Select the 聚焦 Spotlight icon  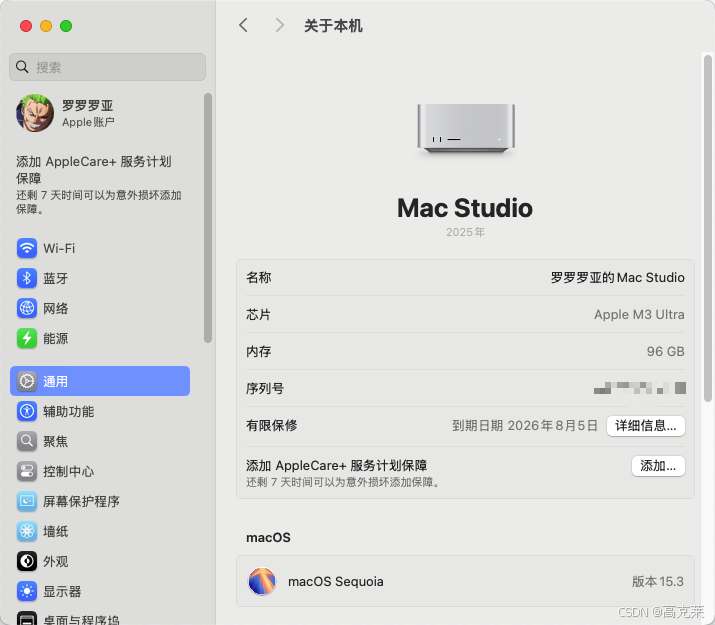[x=27, y=441]
